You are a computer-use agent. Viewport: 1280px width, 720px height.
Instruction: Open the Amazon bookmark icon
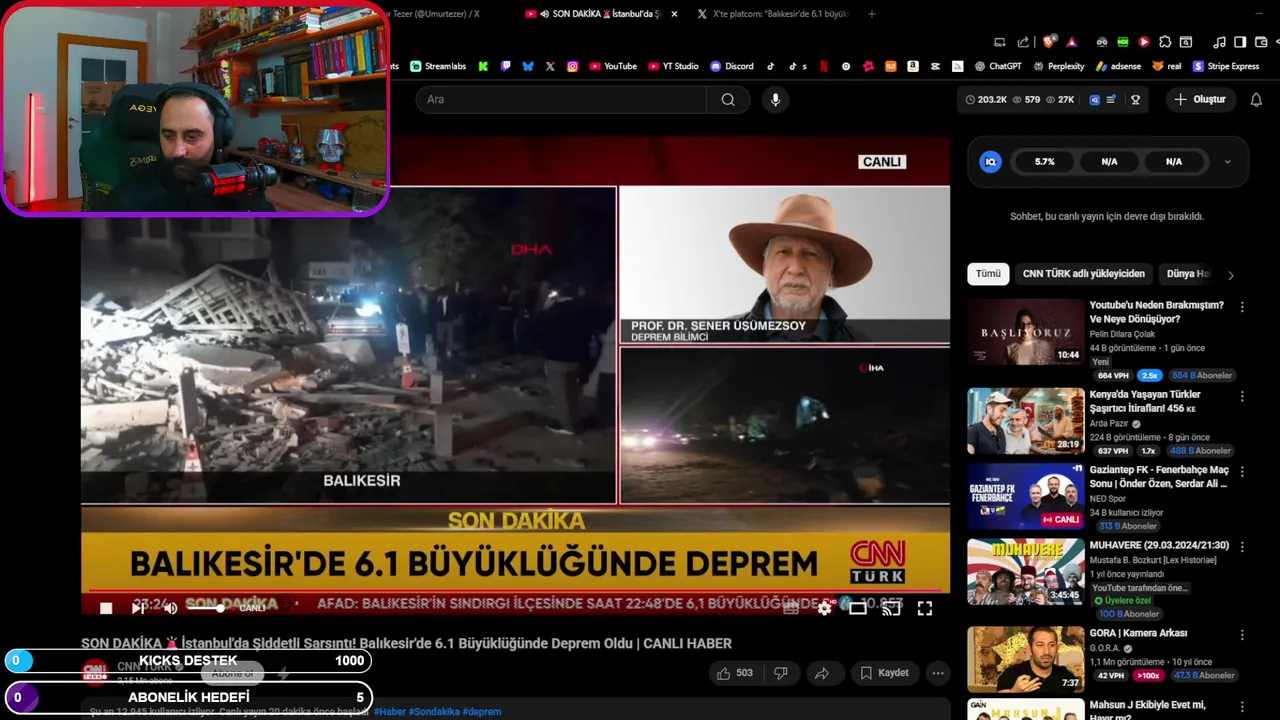click(913, 66)
